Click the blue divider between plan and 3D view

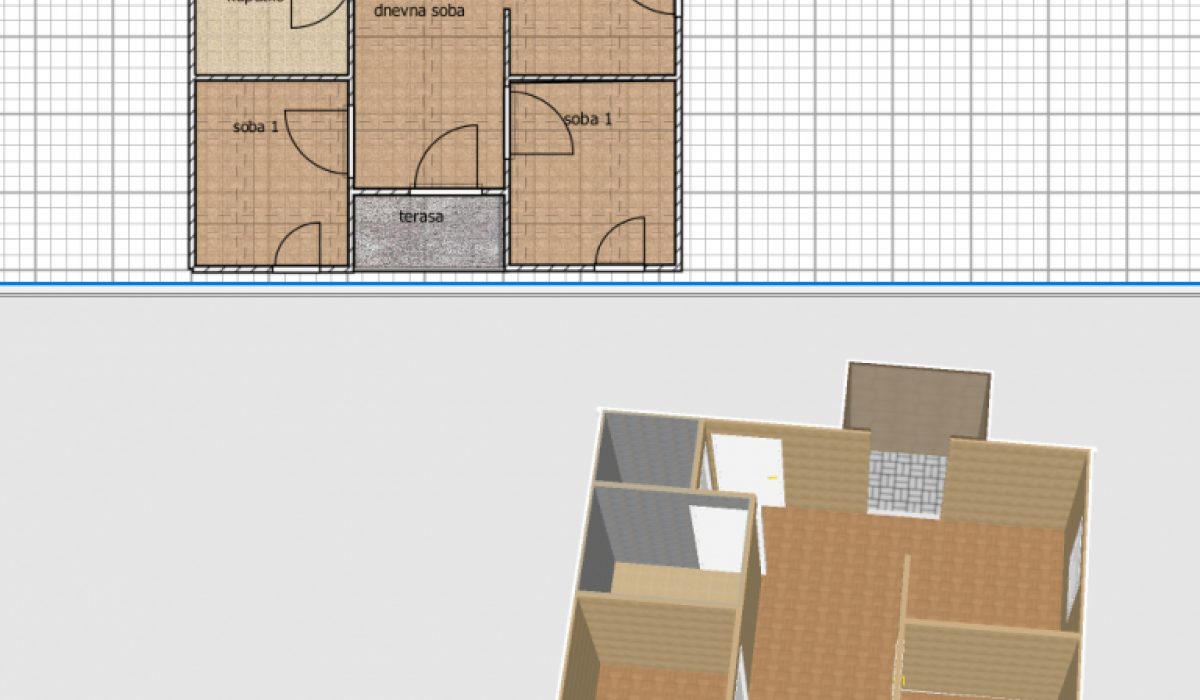click(600, 284)
